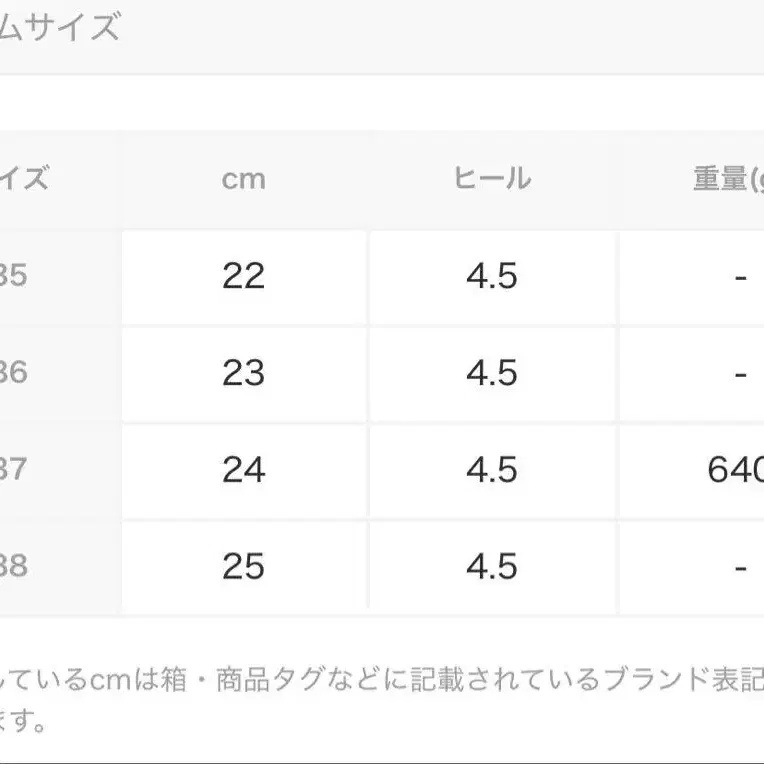Click the 640 weight cell
This screenshot has width=764, height=764.
click(734, 470)
